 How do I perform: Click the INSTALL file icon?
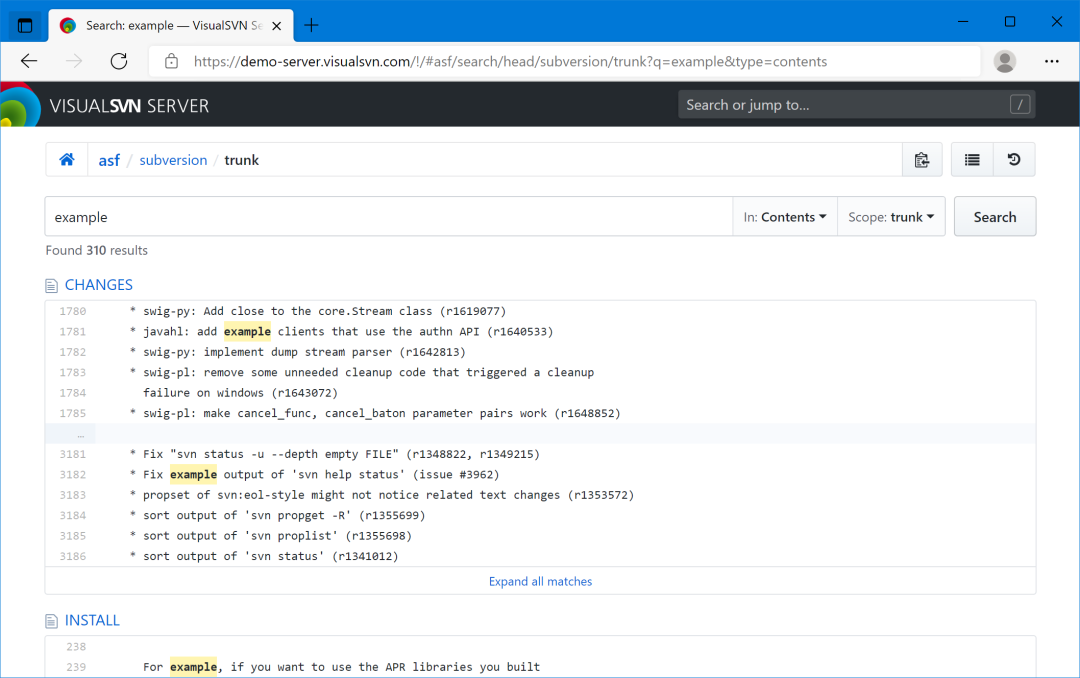click(x=52, y=621)
